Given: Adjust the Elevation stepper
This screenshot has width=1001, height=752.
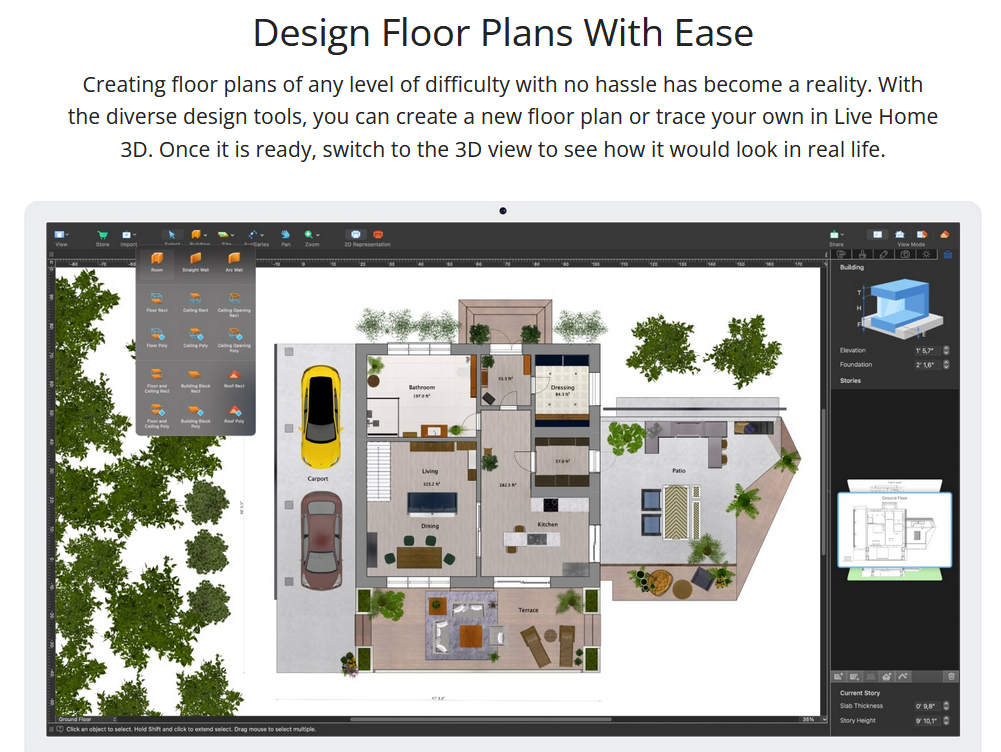Looking at the screenshot, I should pyautogui.click(x=946, y=350).
